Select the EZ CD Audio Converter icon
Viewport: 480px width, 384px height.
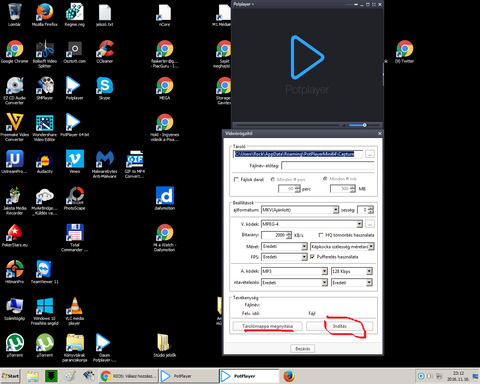click(x=14, y=91)
